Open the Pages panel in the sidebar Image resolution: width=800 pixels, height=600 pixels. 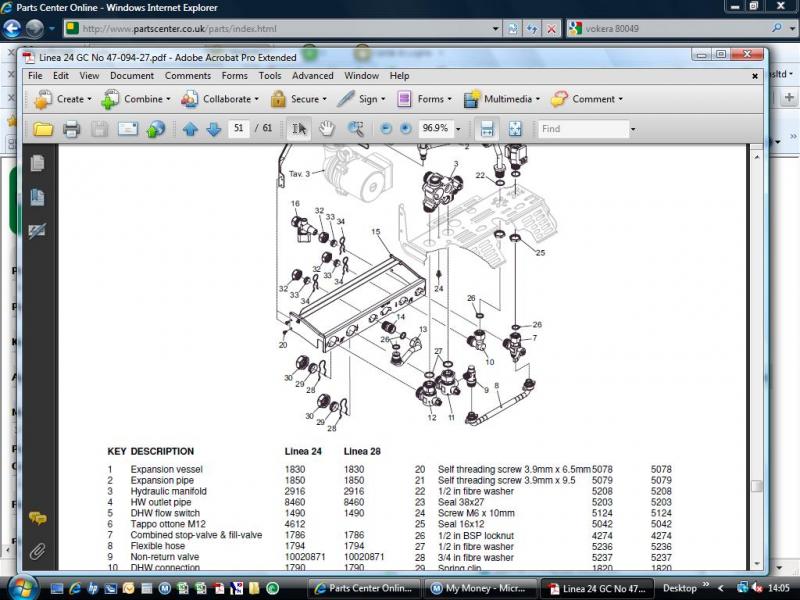pos(37,163)
